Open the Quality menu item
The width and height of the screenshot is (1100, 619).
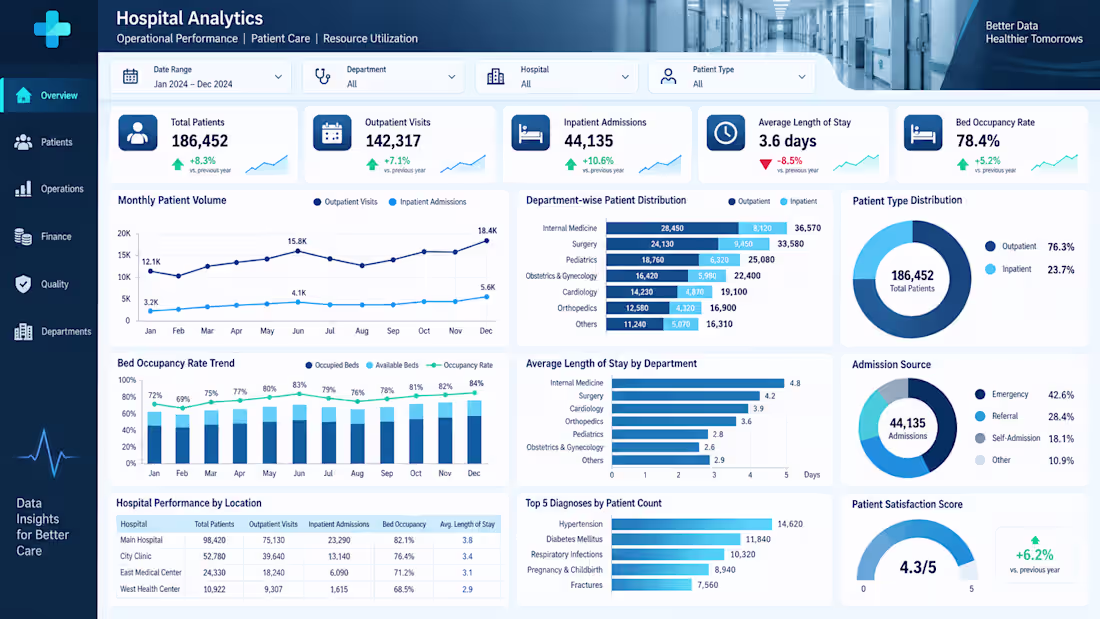point(49,284)
